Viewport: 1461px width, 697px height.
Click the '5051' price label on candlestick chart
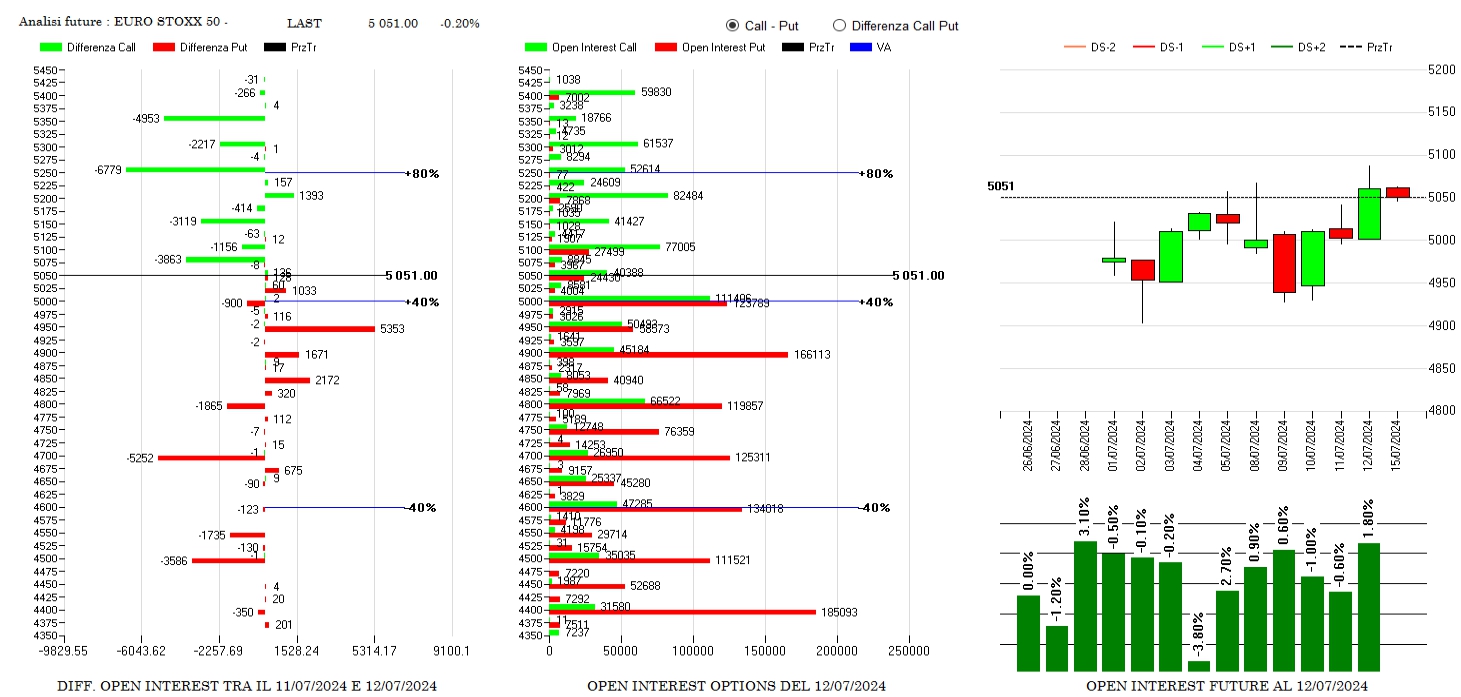click(1001, 186)
